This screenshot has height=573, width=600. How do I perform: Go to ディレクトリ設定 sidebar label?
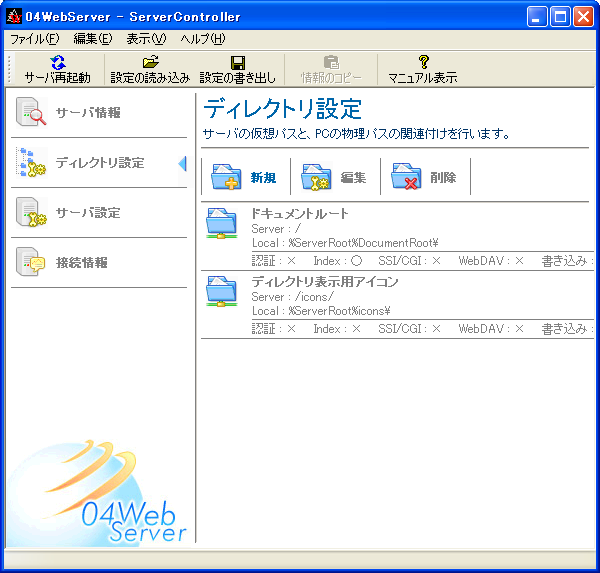100,163
